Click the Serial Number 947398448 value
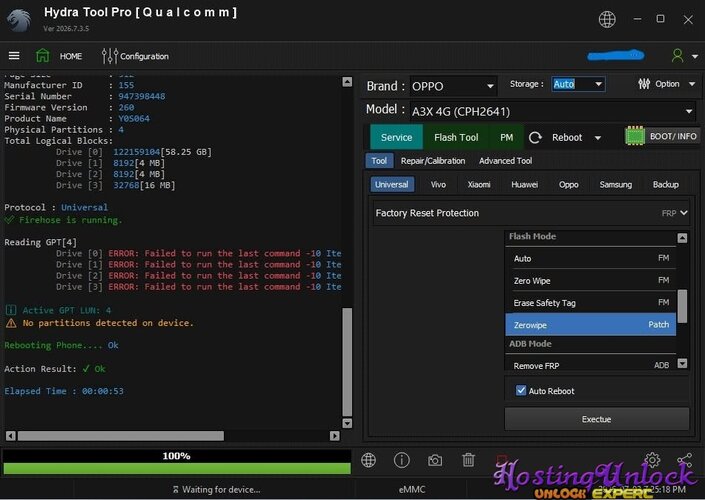Image resolution: width=705 pixels, height=500 pixels. coord(142,96)
